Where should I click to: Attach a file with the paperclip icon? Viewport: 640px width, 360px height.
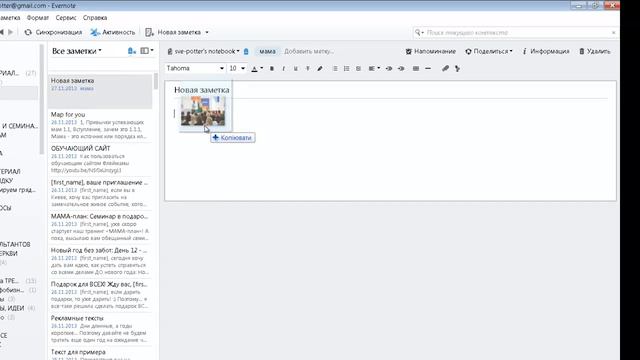(x=445, y=69)
